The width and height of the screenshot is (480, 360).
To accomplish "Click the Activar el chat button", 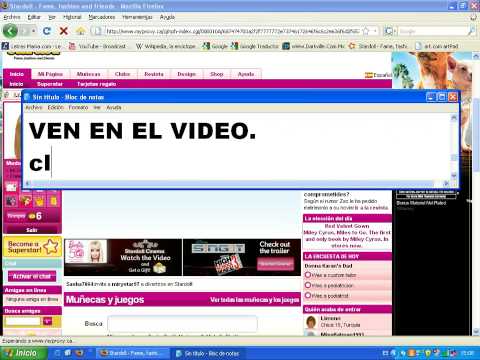I will click(32, 276).
